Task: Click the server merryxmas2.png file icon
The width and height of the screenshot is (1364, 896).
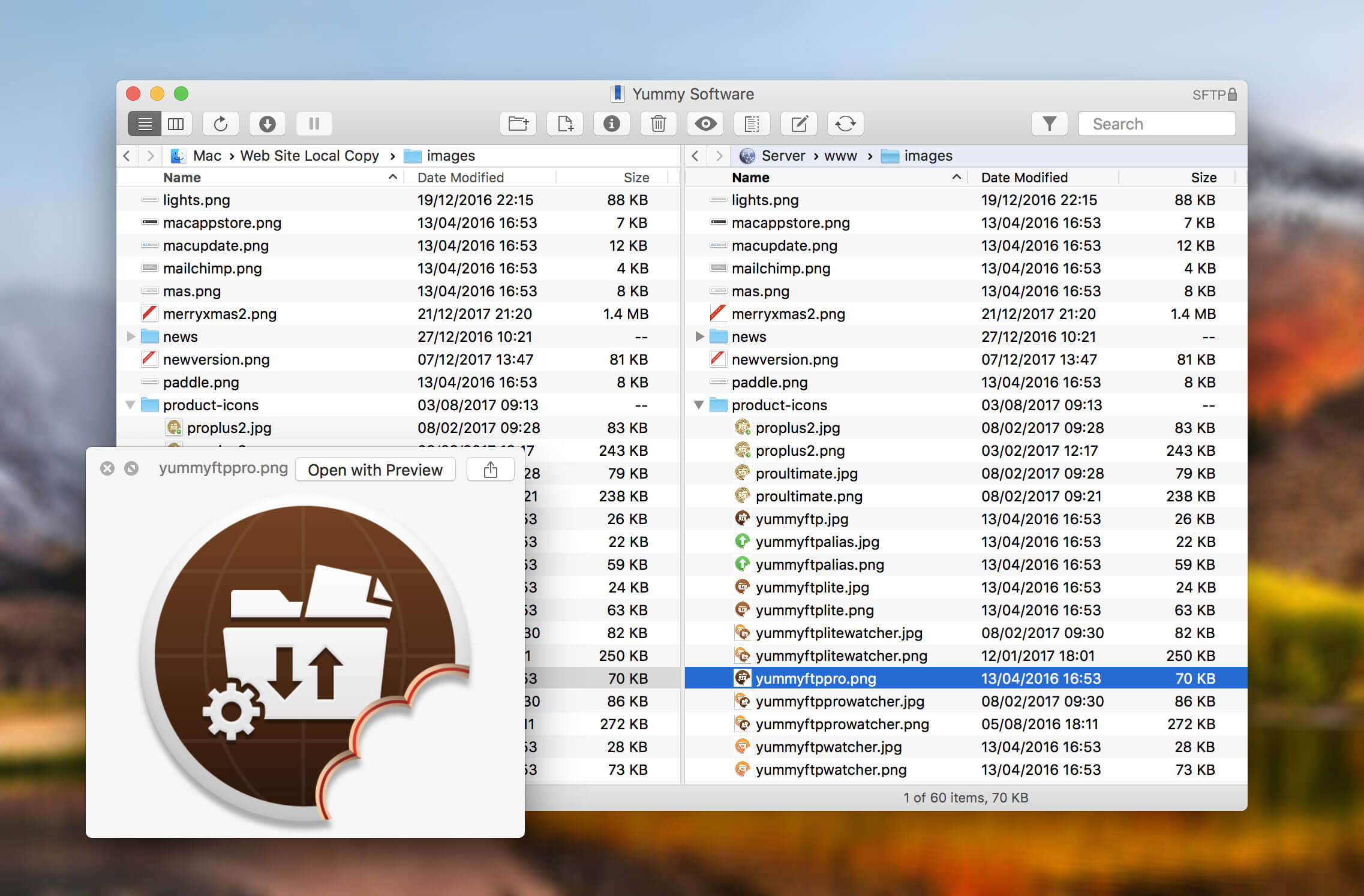Action: [718, 313]
